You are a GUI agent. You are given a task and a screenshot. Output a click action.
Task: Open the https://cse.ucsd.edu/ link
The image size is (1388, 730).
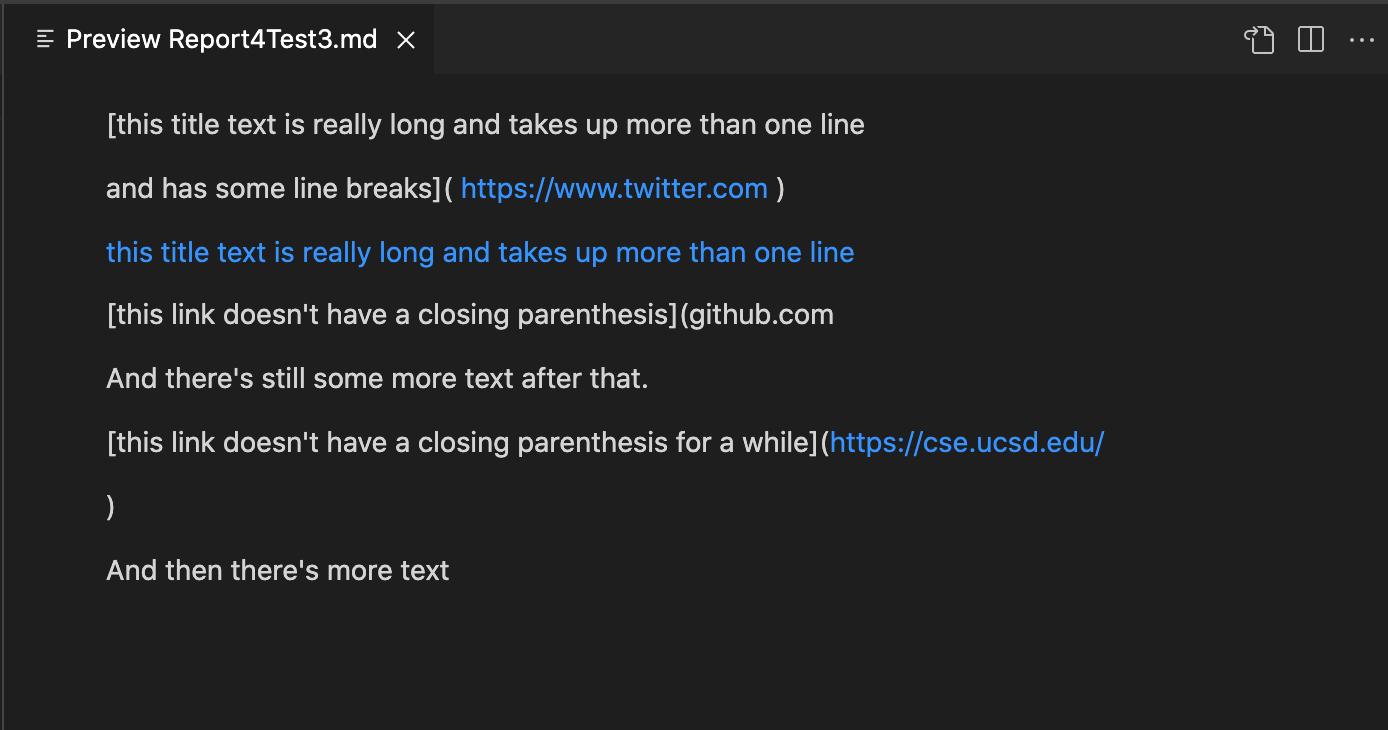966,443
